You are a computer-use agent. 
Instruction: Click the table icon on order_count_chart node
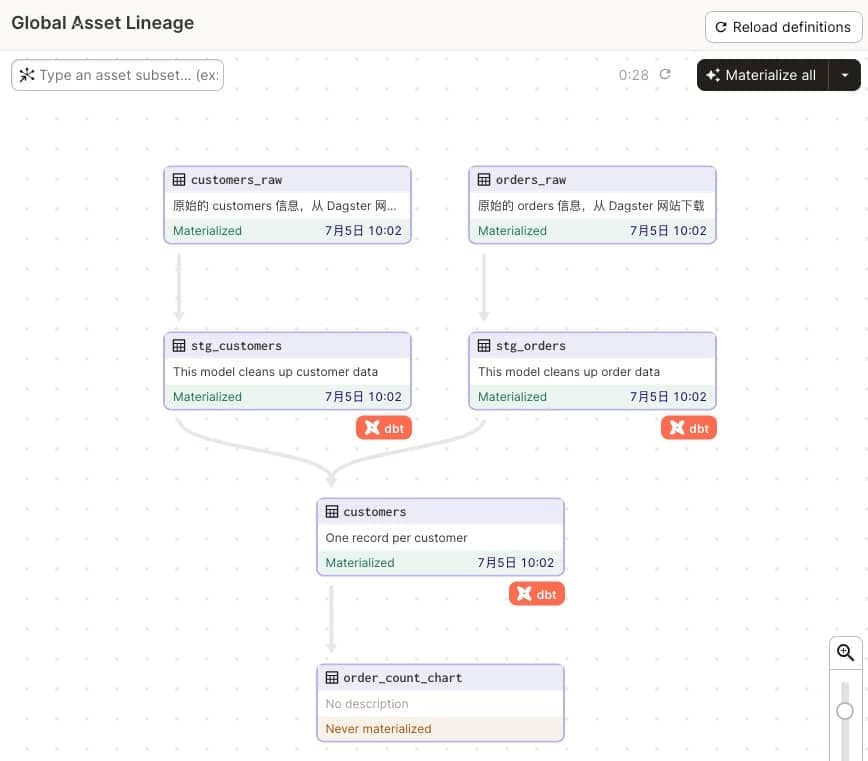pos(332,678)
